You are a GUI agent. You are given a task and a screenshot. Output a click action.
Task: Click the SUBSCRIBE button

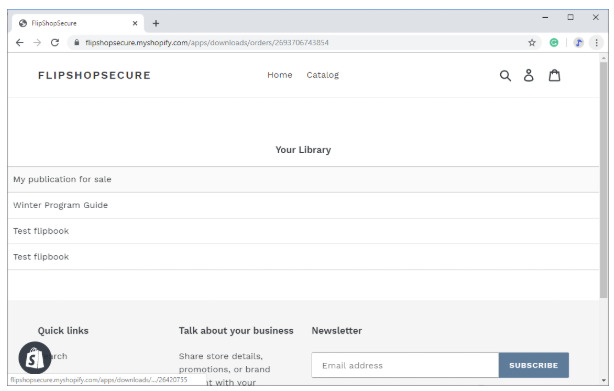point(534,366)
